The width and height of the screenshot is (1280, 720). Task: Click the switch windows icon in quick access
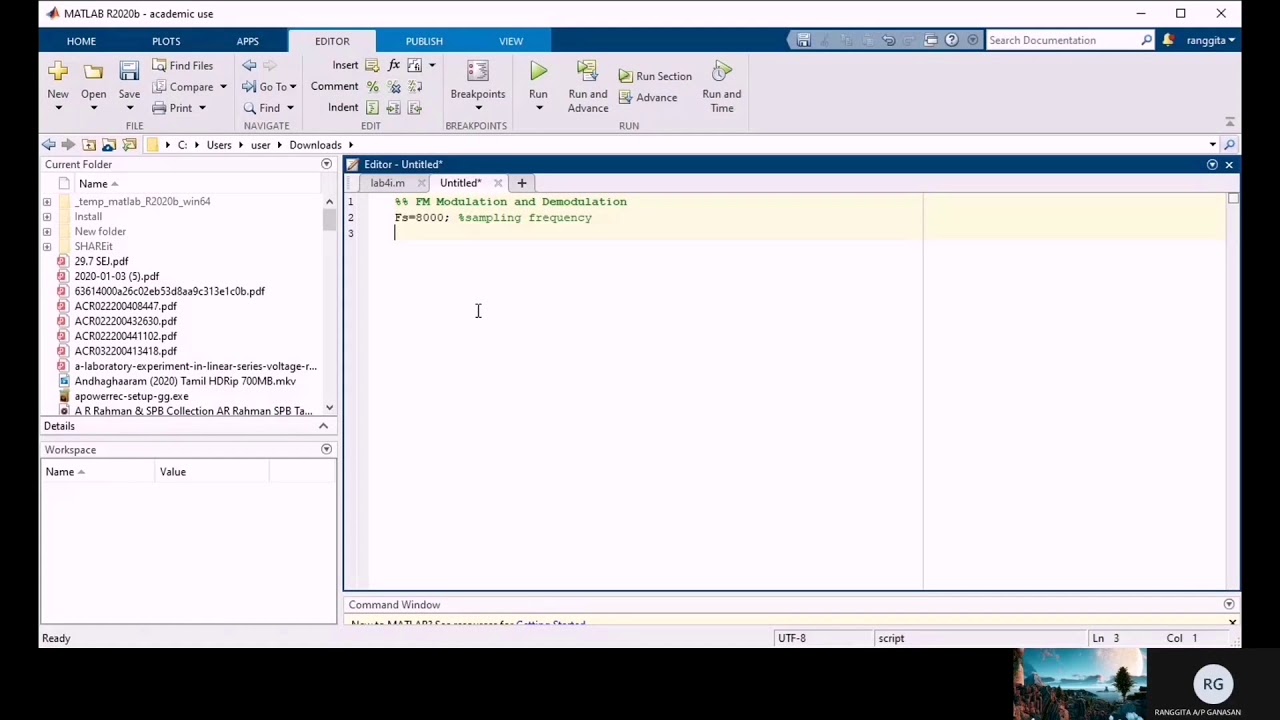(931, 40)
